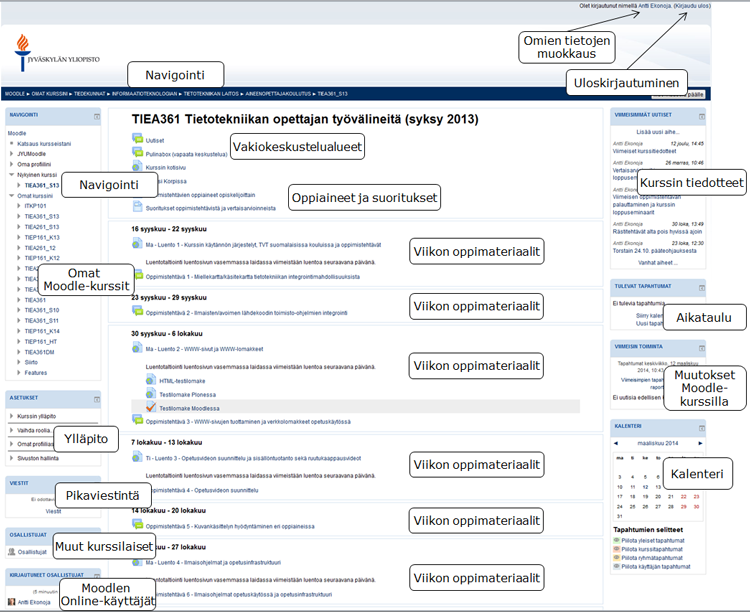
Task: Click the Lisää uusi aihe... link
Action: [x=658, y=132]
